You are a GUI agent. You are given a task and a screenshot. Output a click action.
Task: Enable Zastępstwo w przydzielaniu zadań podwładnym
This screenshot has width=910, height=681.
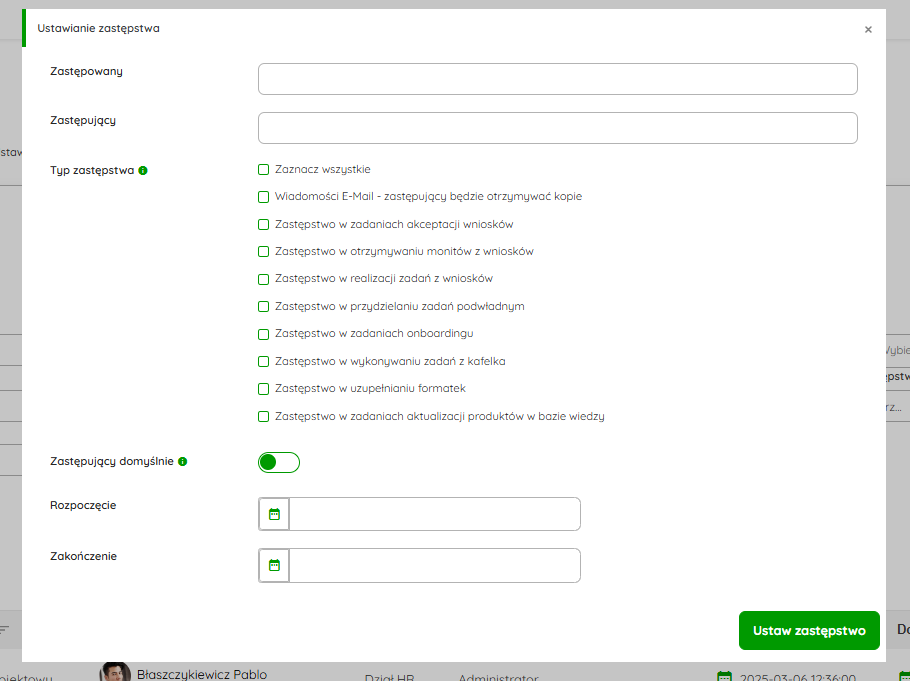coord(264,307)
